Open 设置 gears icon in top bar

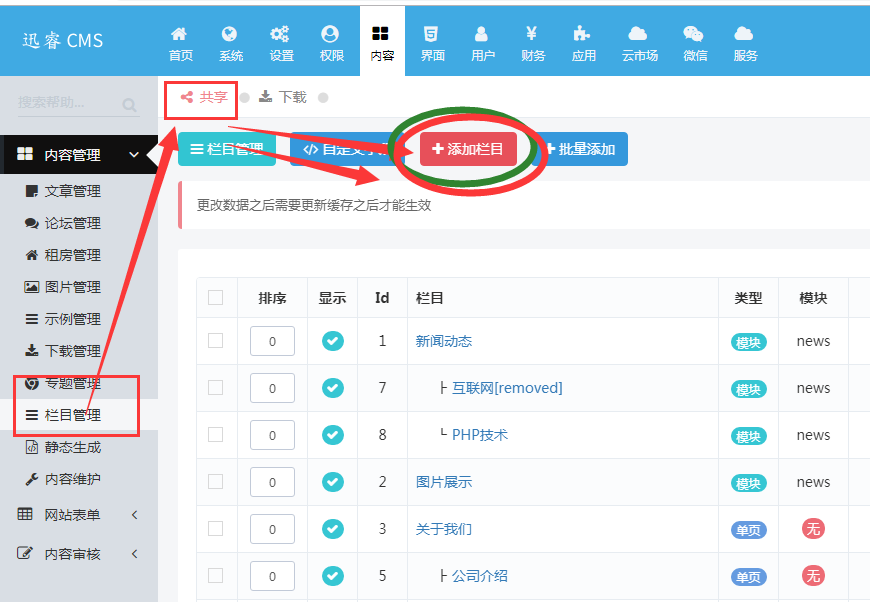(280, 34)
